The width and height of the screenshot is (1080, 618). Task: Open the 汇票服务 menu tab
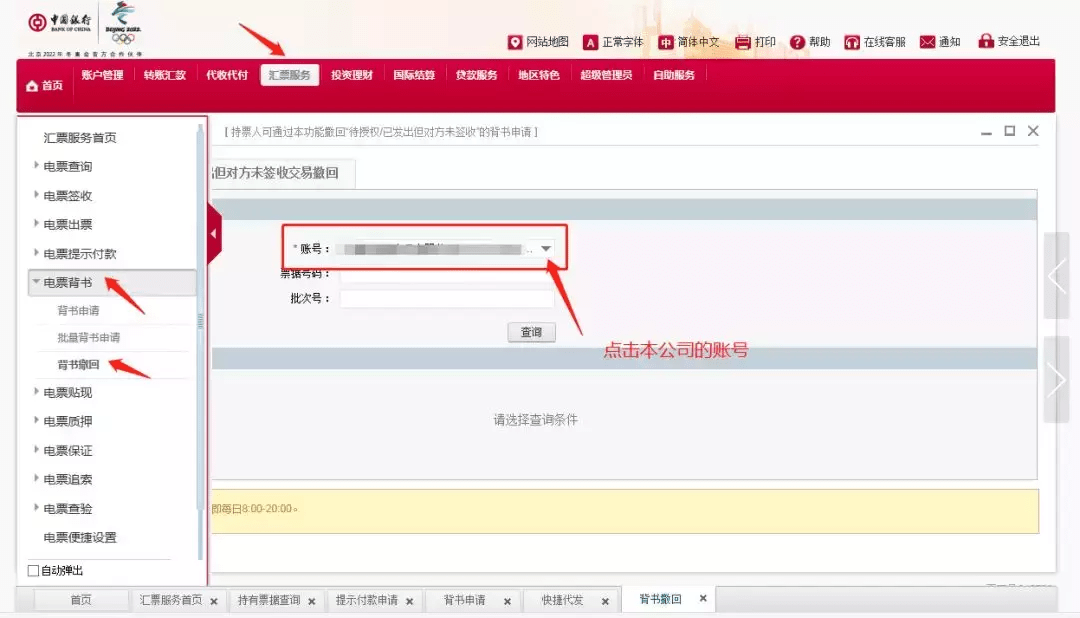click(289, 75)
